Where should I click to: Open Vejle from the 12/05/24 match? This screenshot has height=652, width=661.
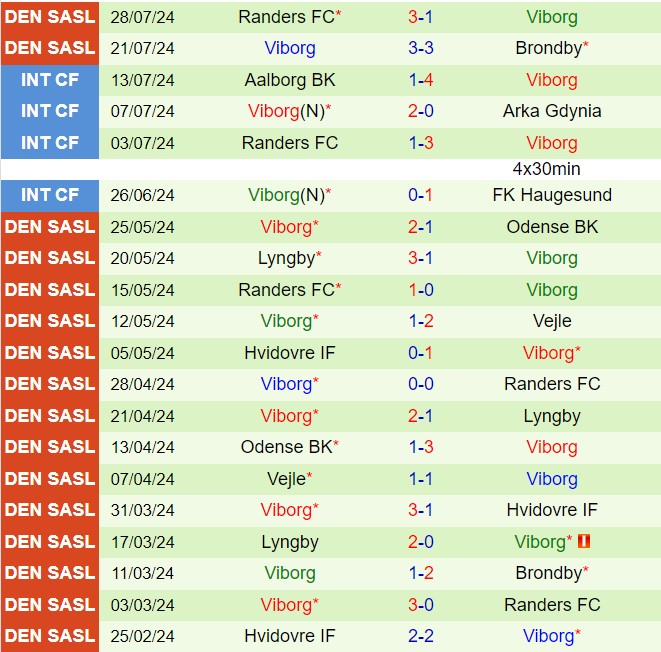coord(552,321)
